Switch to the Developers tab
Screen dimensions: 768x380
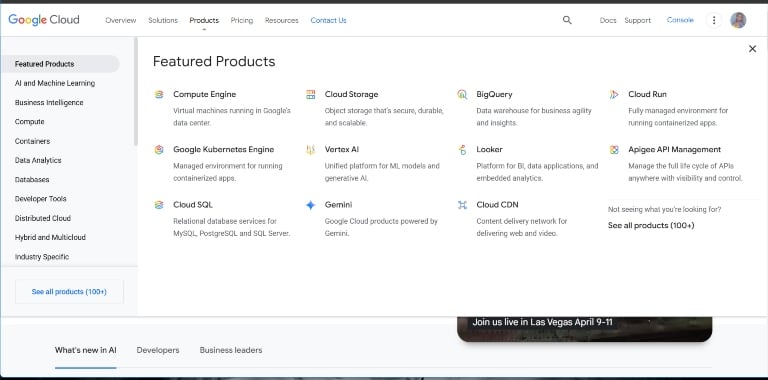point(158,350)
